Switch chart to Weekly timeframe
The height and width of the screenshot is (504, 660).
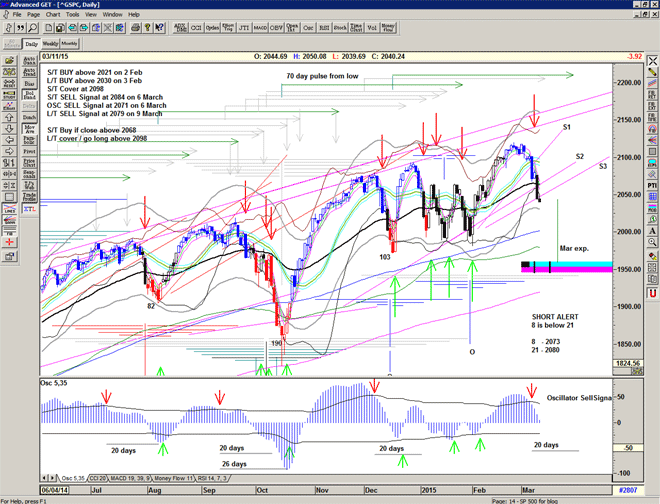coord(49,44)
